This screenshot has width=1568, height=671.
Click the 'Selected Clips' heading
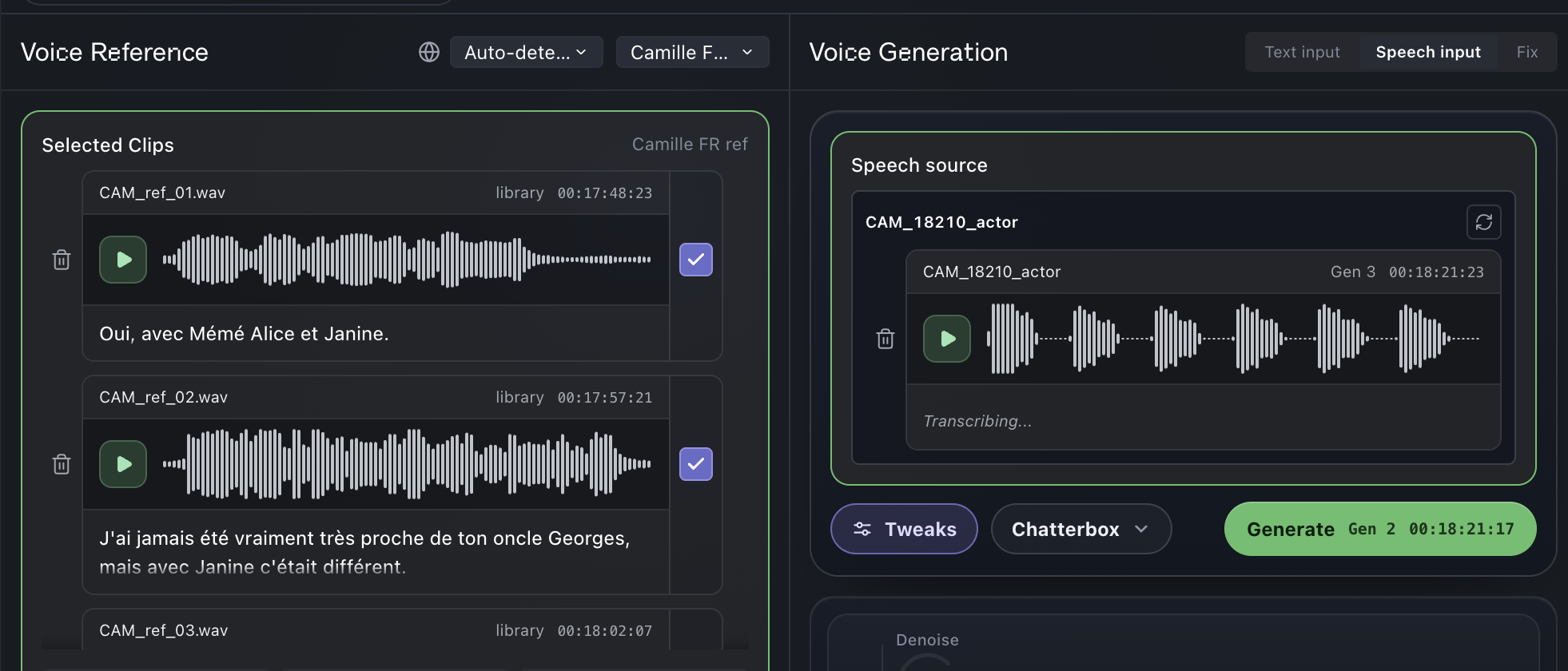pos(108,145)
